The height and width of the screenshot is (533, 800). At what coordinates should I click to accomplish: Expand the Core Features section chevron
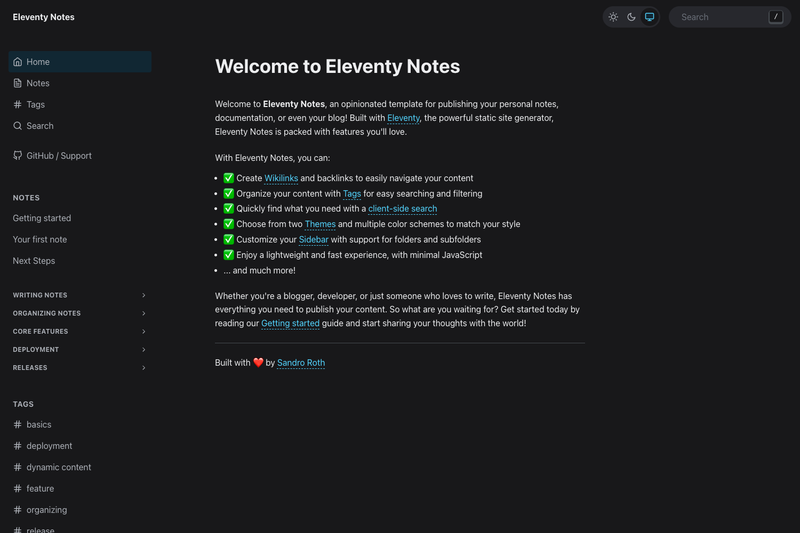(x=144, y=332)
